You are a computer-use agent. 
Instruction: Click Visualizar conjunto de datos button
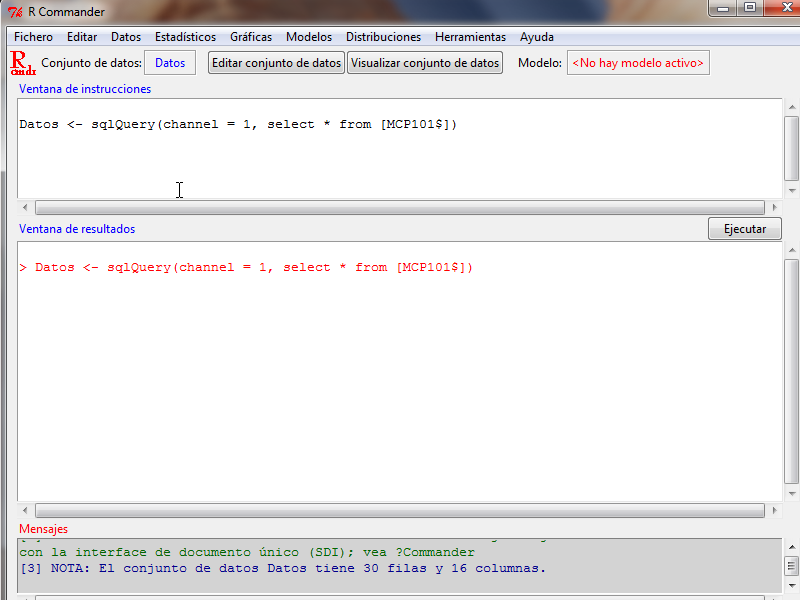(x=424, y=63)
